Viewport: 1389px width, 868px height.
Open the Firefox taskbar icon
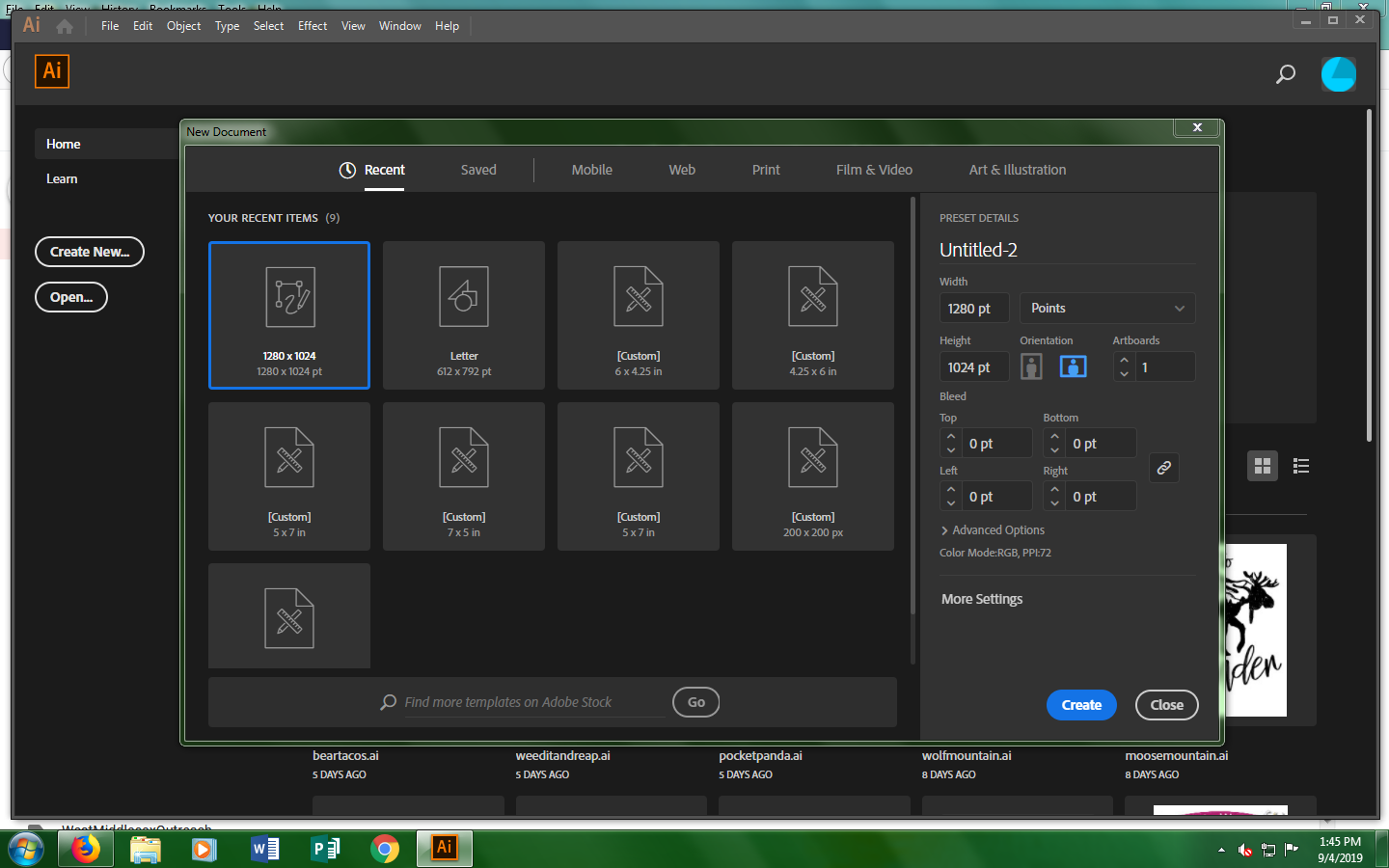(85, 849)
